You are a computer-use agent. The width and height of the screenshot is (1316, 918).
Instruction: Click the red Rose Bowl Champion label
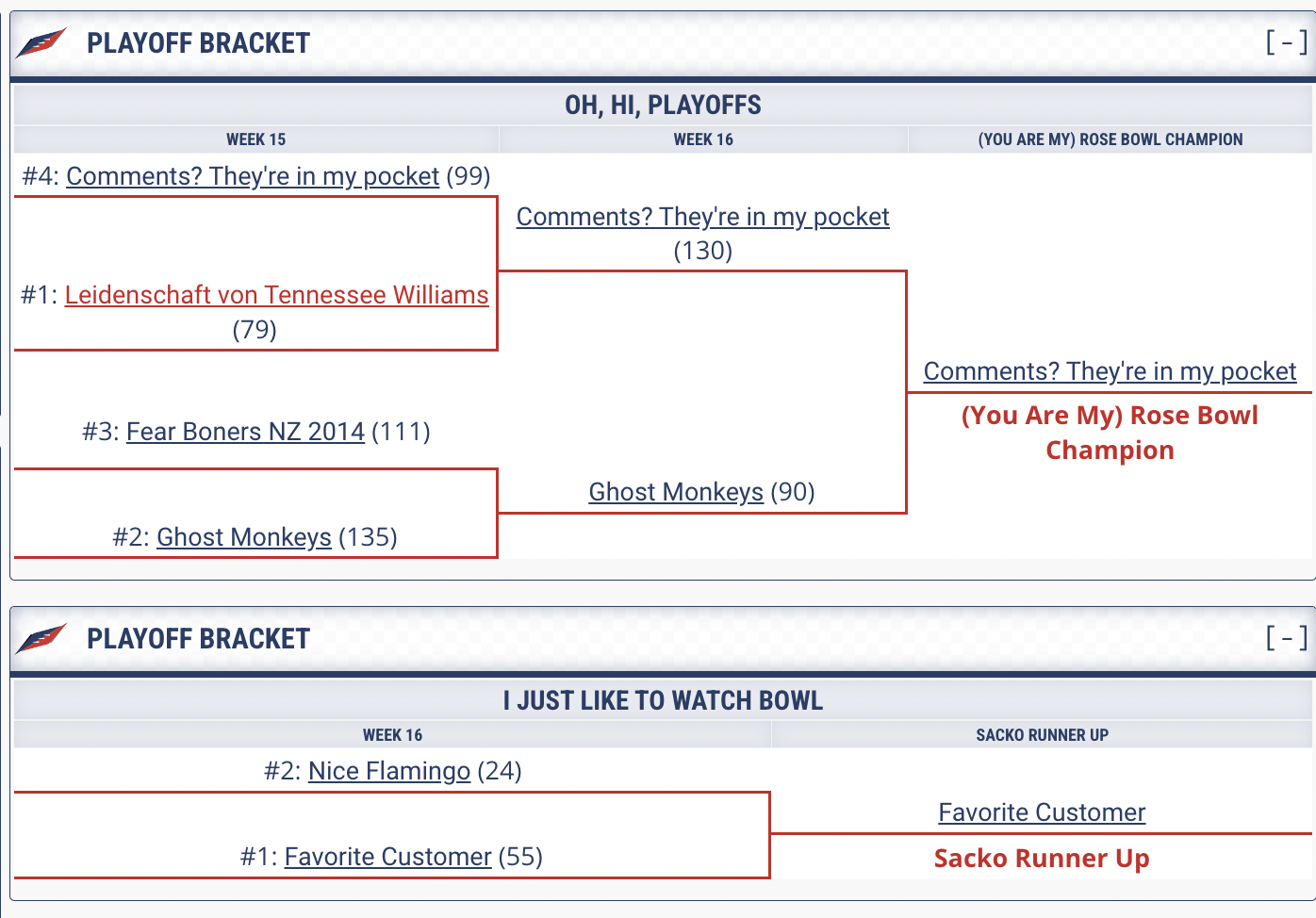coord(1110,433)
